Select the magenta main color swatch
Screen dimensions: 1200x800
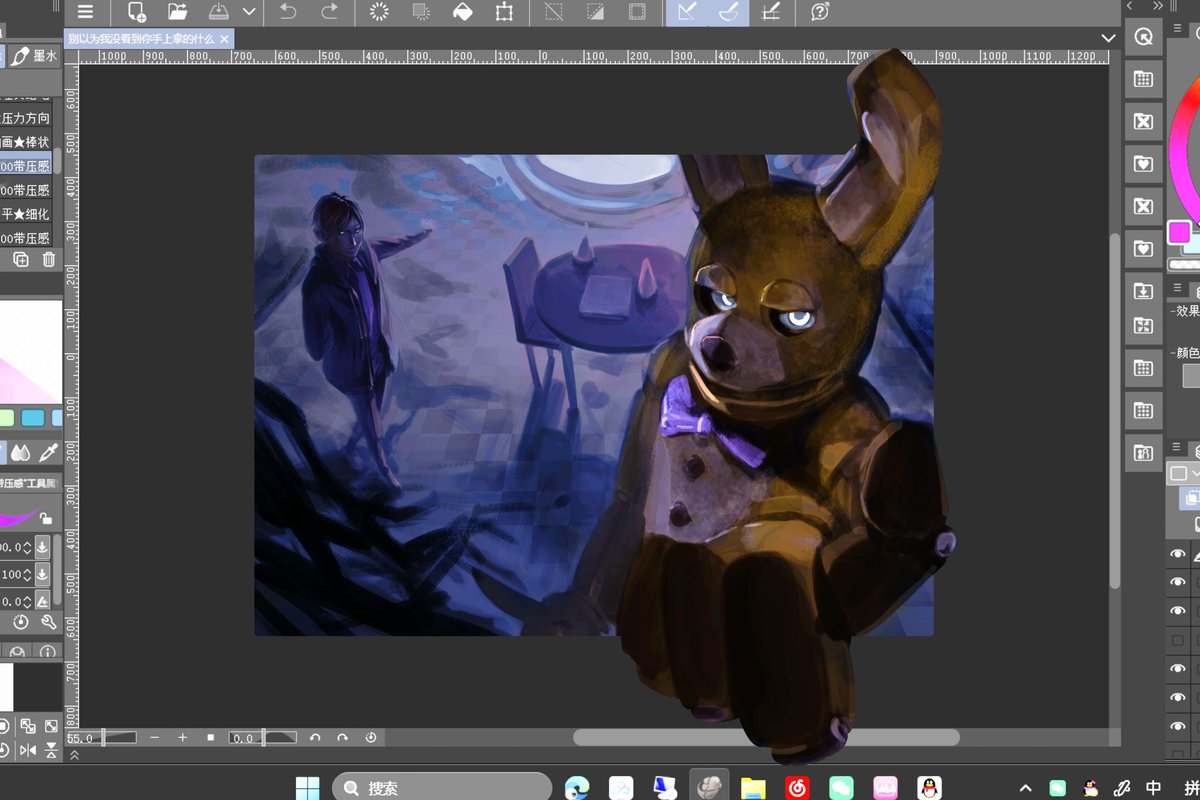click(1180, 233)
